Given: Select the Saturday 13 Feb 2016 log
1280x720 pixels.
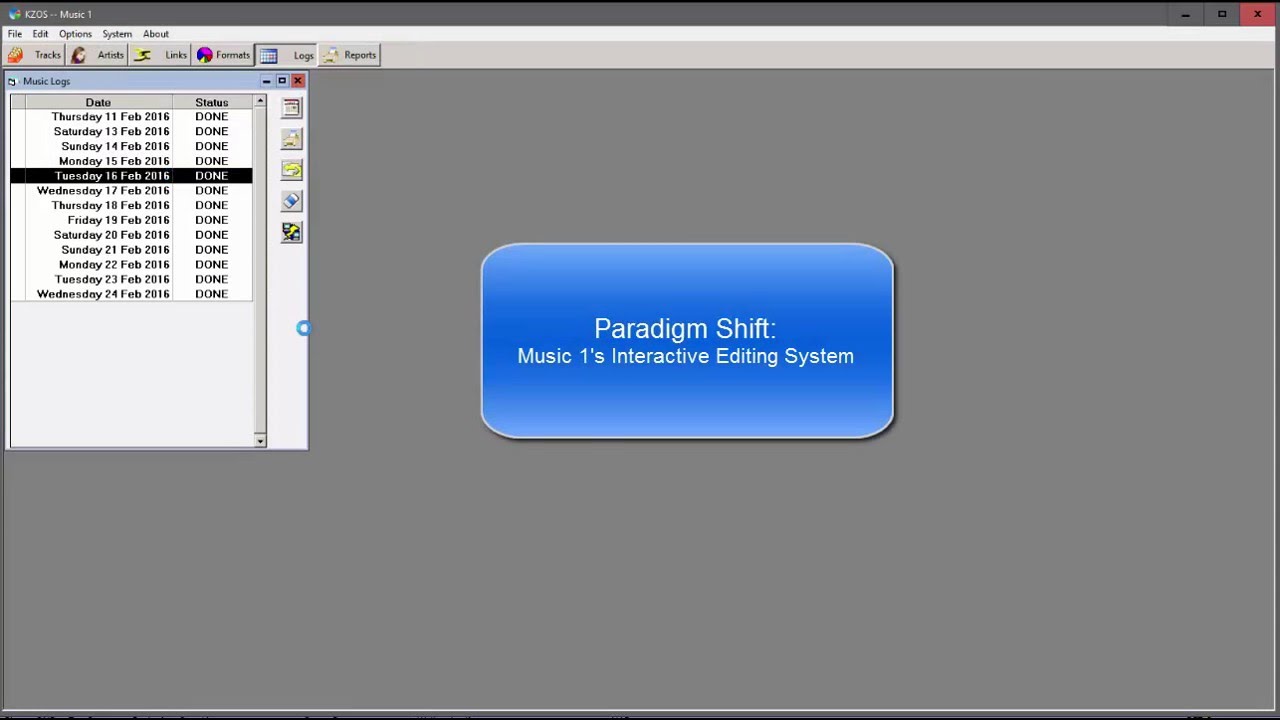Looking at the screenshot, I should [x=131, y=132].
